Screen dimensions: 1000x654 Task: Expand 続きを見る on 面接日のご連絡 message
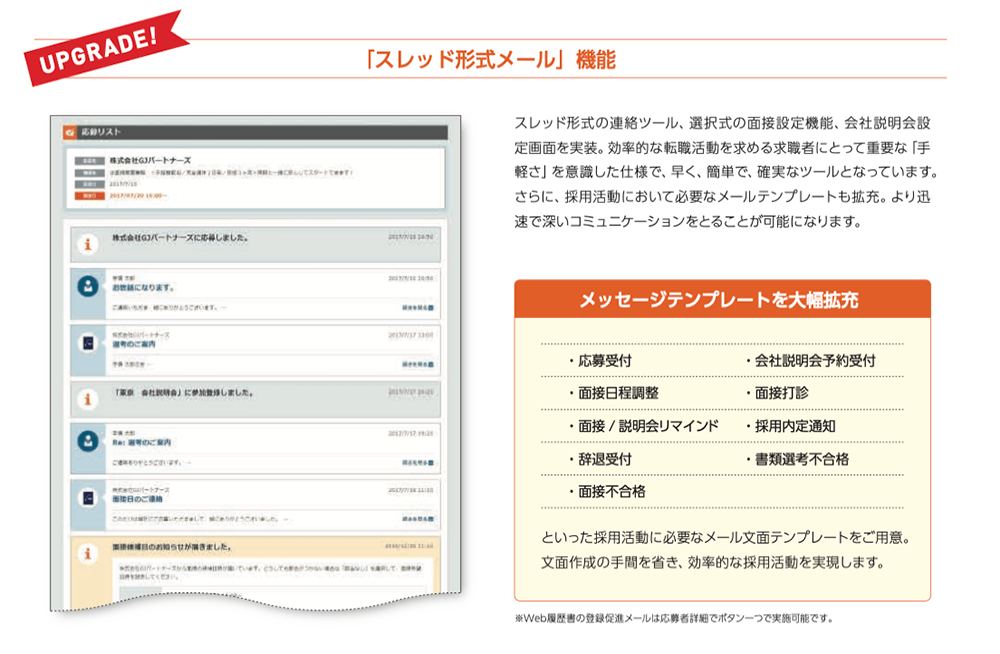[x=417, y=519]
